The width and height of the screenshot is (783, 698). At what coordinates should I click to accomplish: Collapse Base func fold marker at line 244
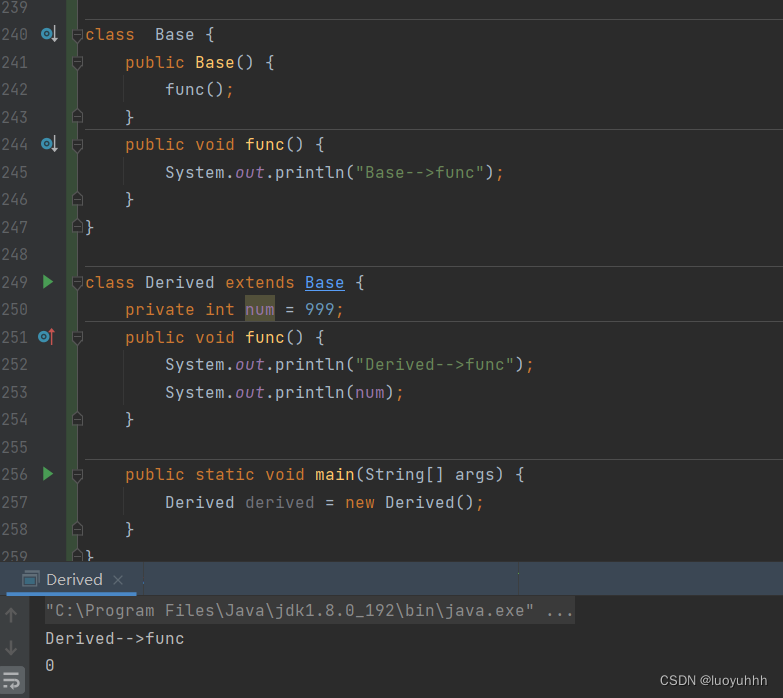point(77,145)
